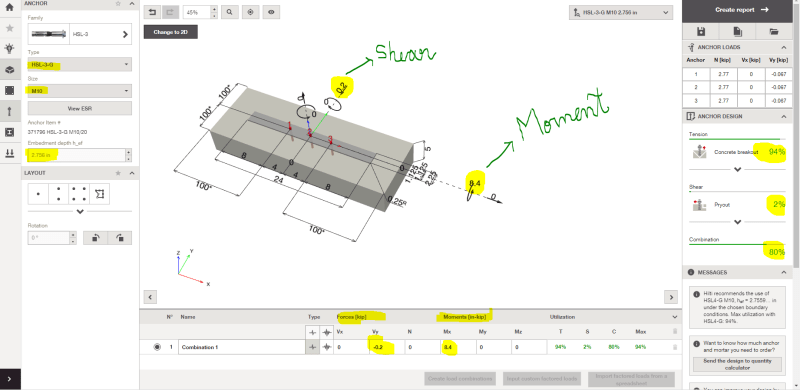Viewport: 800px width, 390px height.
Task: Click the Combination 1 name field
Action: (241, 347)
